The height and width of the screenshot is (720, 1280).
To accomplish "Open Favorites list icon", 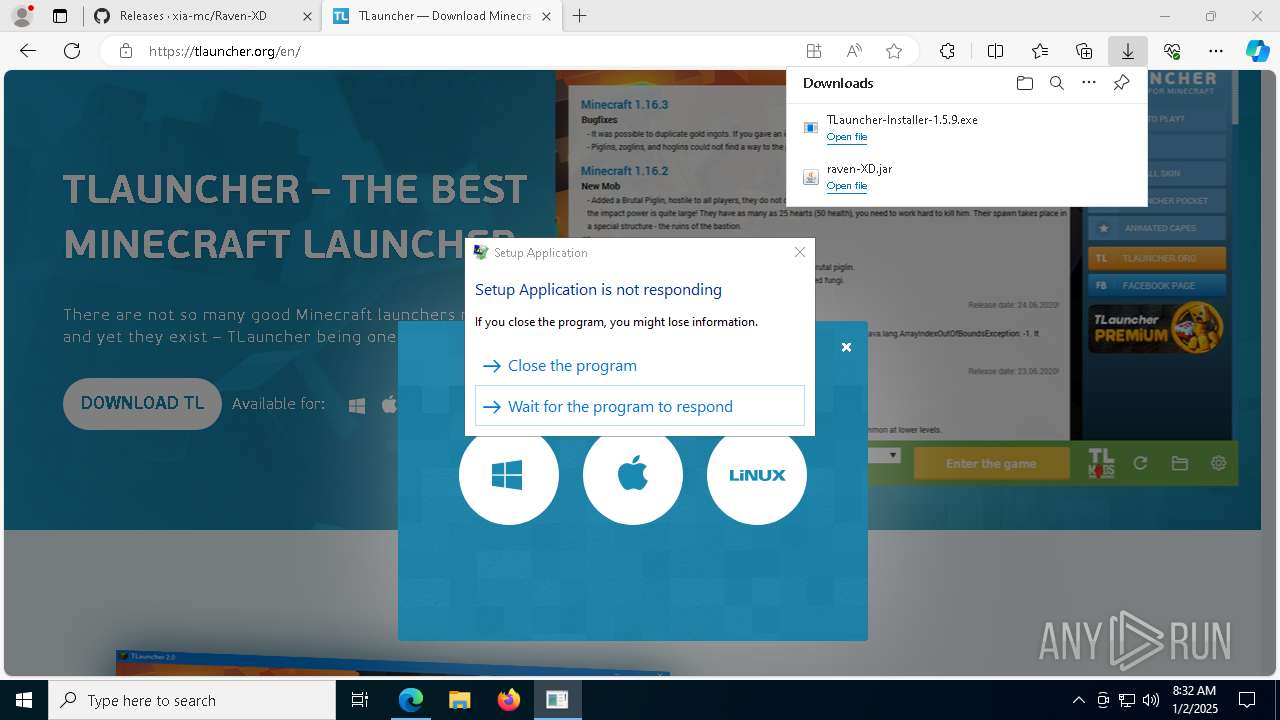I will click(x=1040, y=51).
